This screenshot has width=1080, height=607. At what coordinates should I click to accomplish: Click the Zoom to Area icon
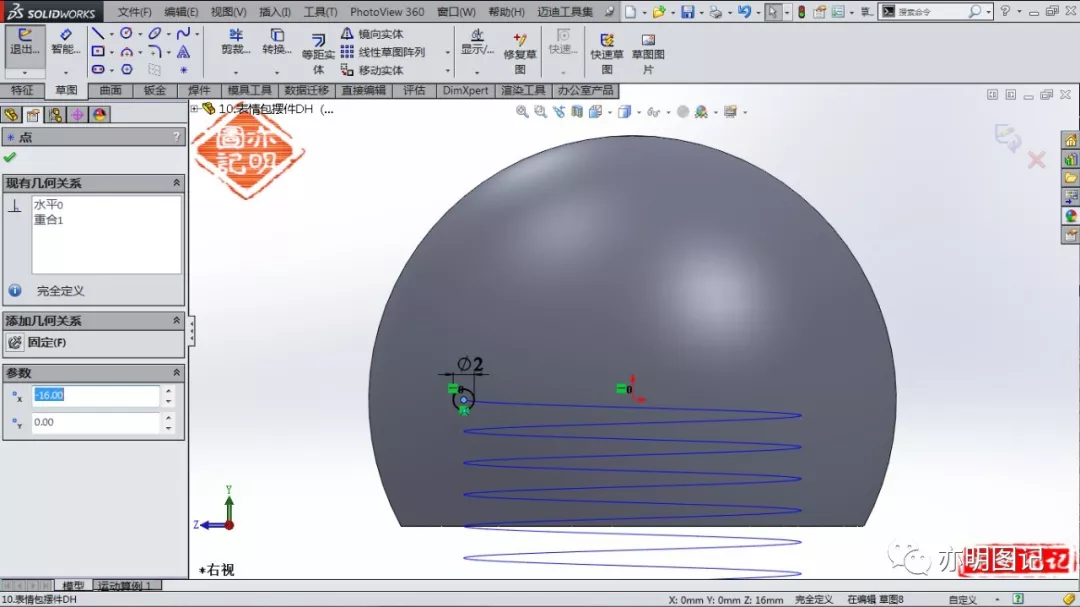[x=541, y=112]
